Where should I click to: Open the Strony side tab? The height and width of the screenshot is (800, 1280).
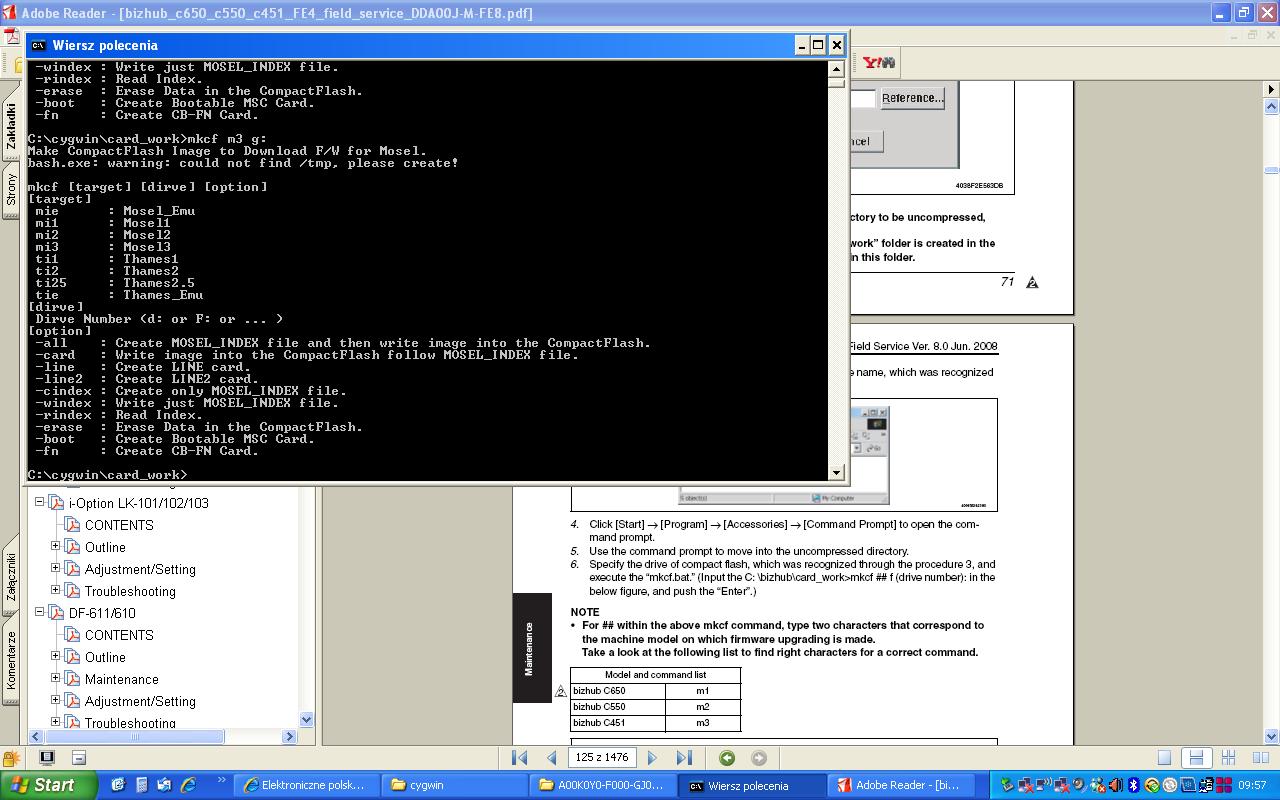[11, 188]
